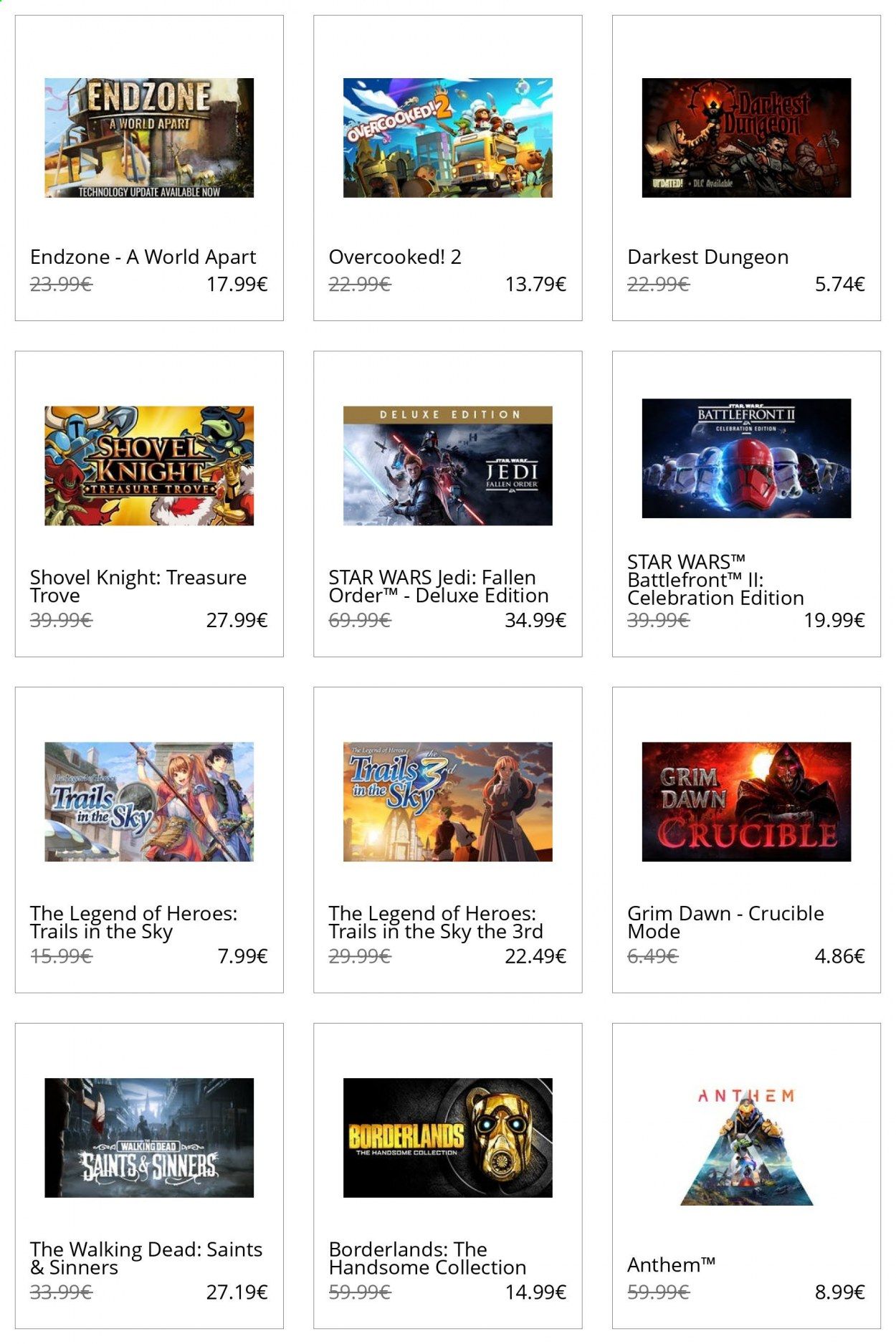This screenshot has height=1344, width=896.
Task: Click the 'Overcooked! 2' title
Action: [395, 257]
